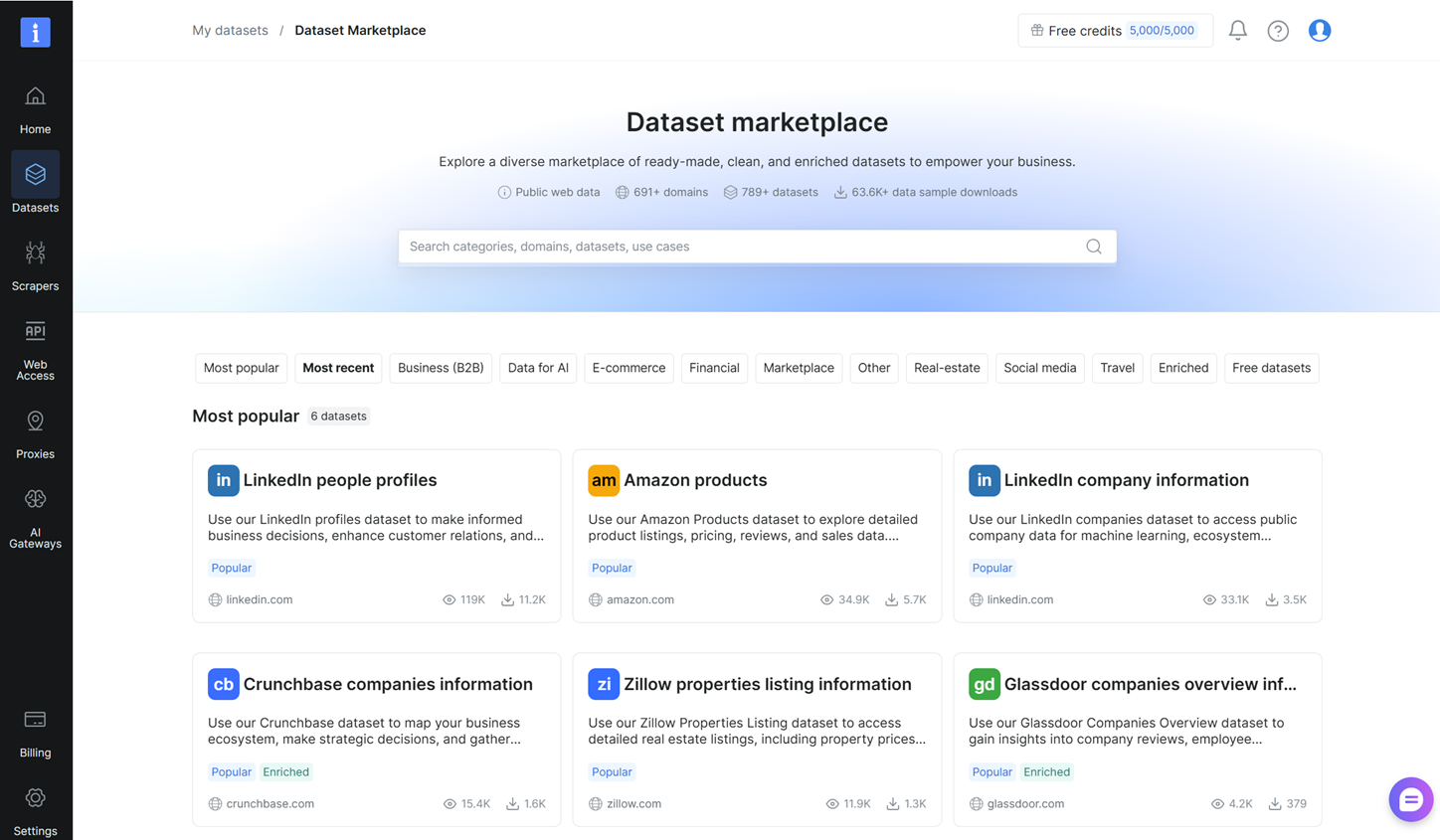Open Glassdoor companies overview dataset title
Viewport: 1440px width, 840px height.
pyautogui.click(x=1151, y=684)
